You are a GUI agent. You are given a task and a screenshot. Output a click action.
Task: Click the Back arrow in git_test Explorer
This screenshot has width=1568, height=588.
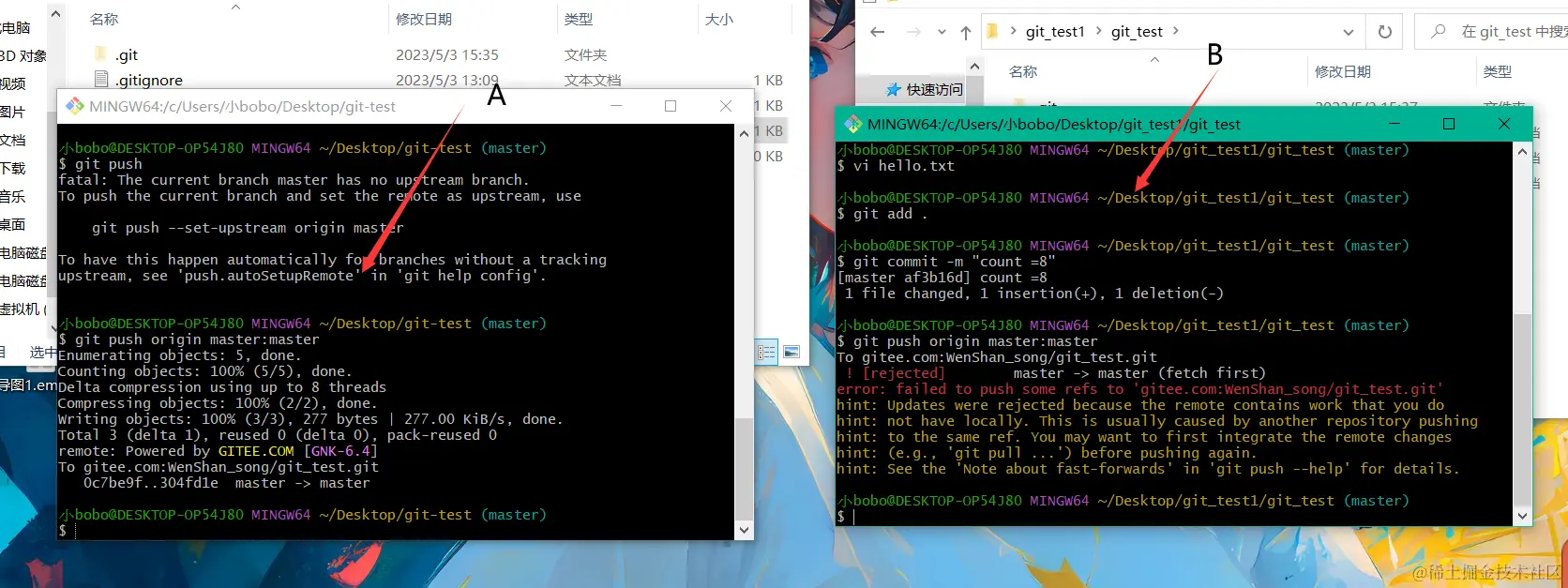(x=877, y=32)
